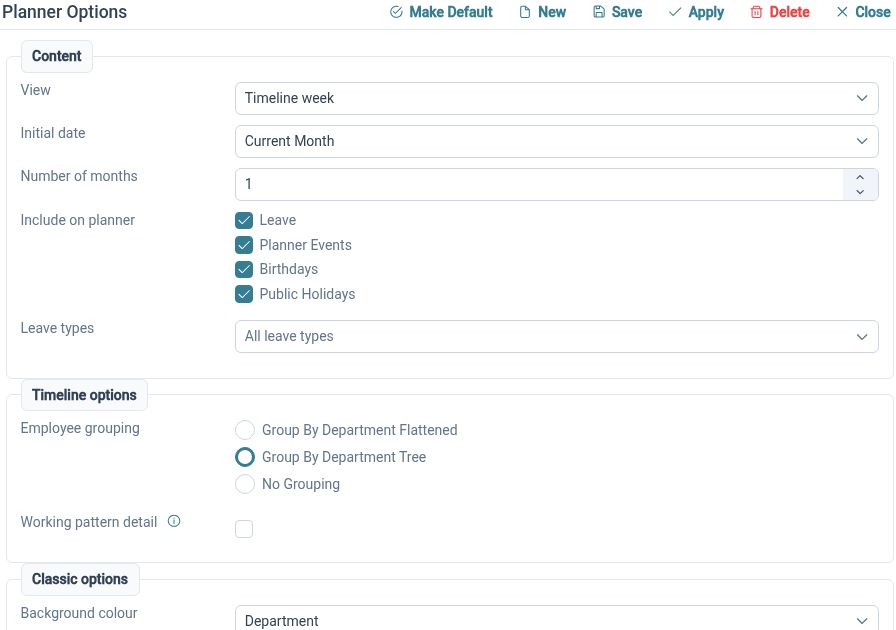Click the Content section header
This screenshot has height=630, width=896.
[x=57, y=56]
